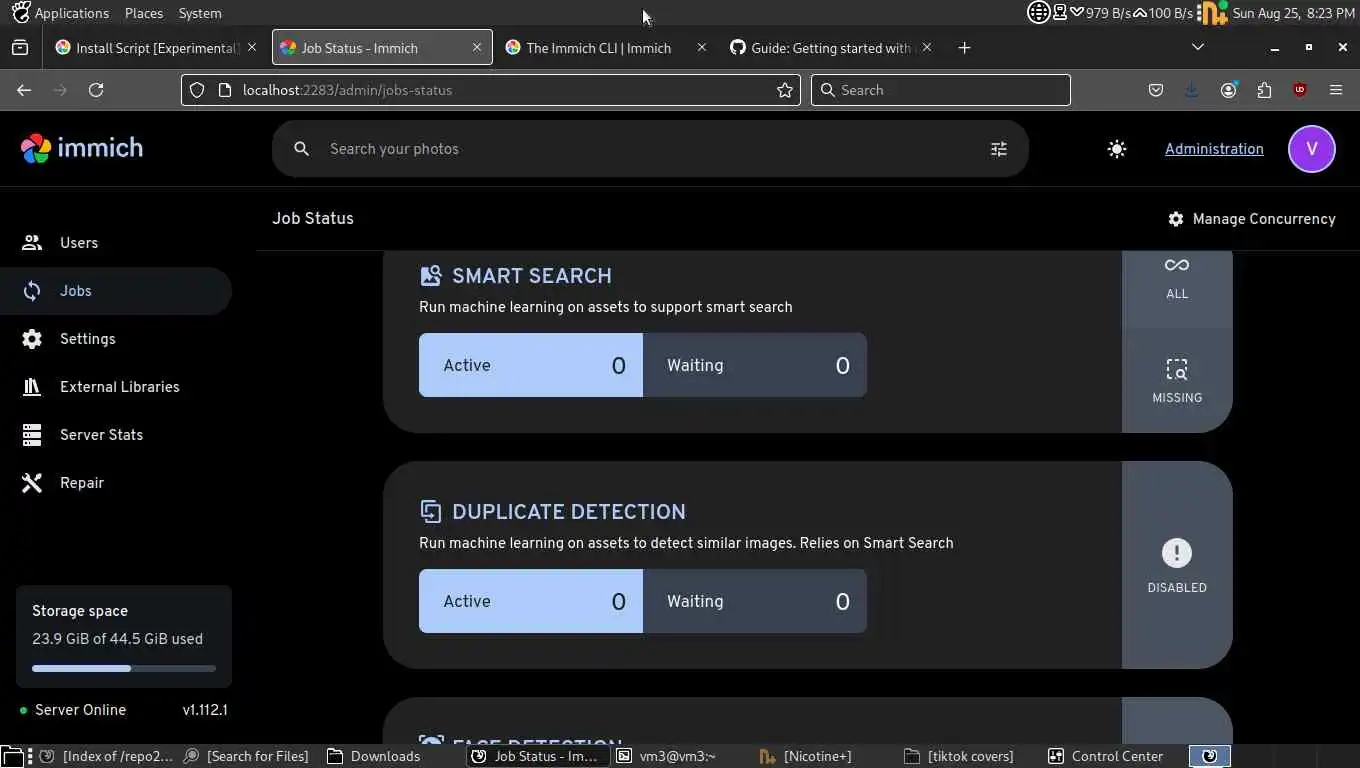Open Control Center taskbar item

(x=1115, y=756)
